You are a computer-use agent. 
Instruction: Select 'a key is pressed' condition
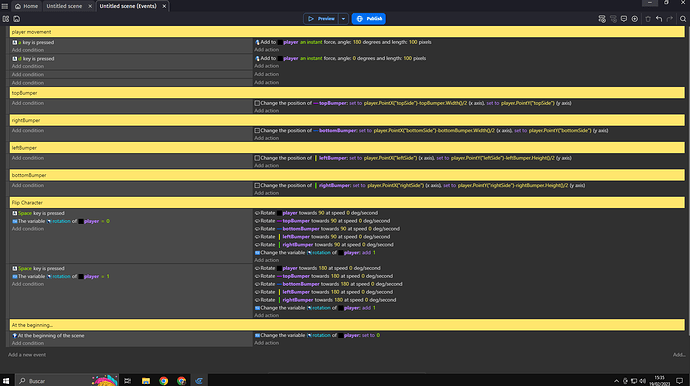[x=33, y=43]
